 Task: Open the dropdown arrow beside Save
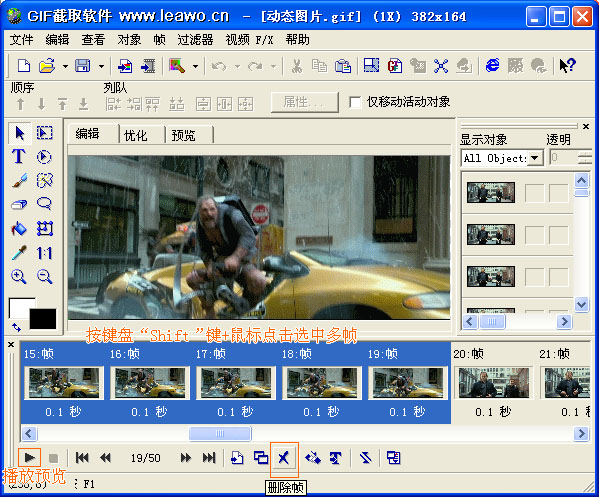pyautogui.click(x=101, y=66)
